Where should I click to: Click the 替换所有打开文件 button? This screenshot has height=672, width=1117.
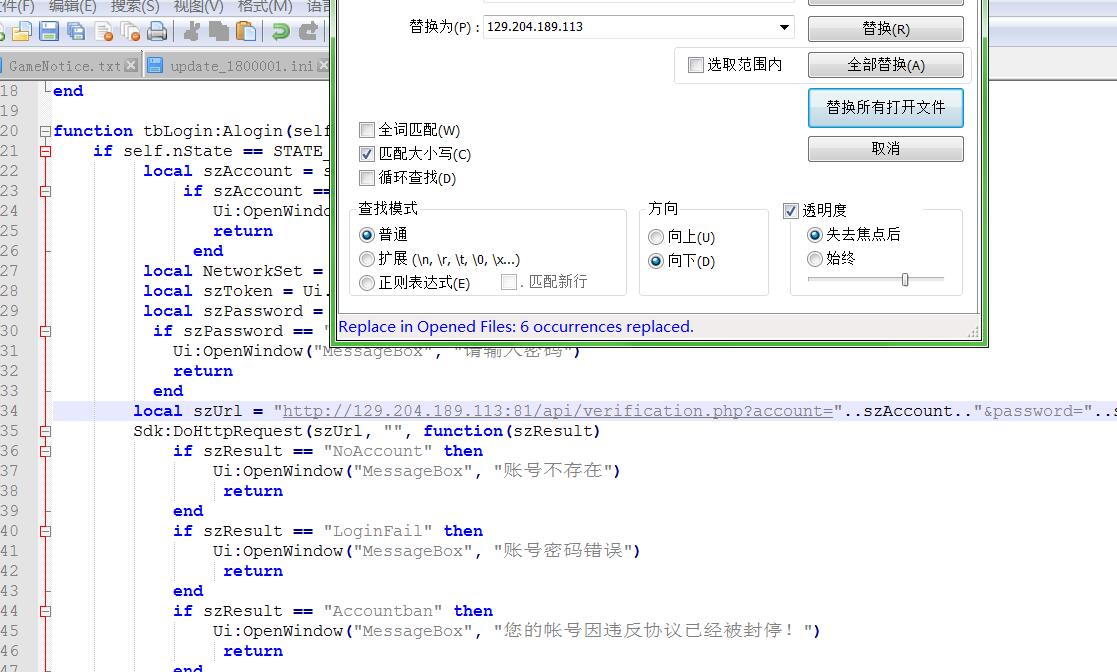(885, 107)
